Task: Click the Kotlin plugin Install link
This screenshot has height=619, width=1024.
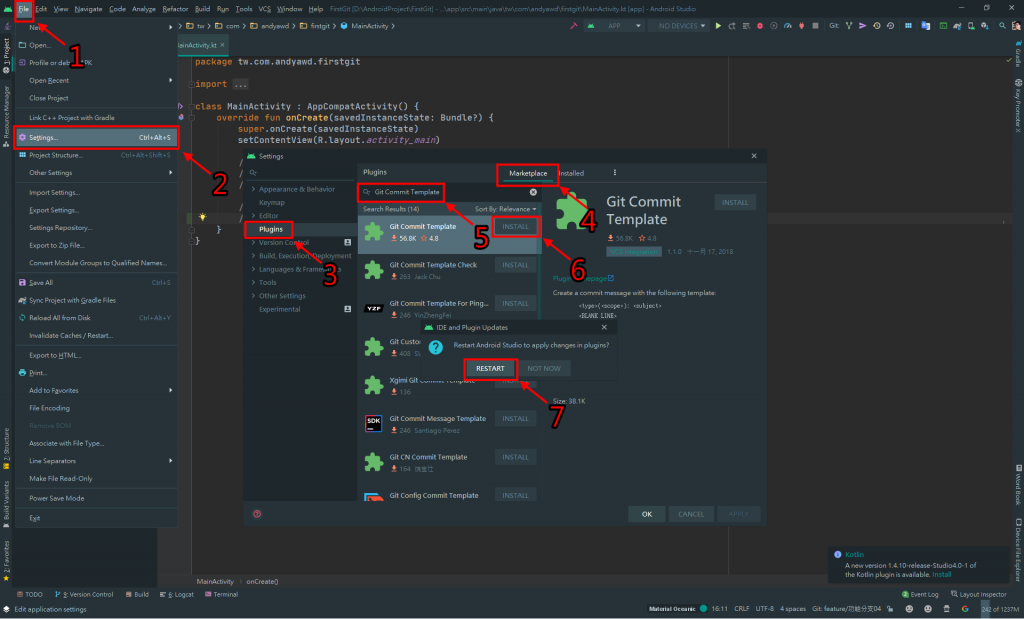Action: coord(941,575)
